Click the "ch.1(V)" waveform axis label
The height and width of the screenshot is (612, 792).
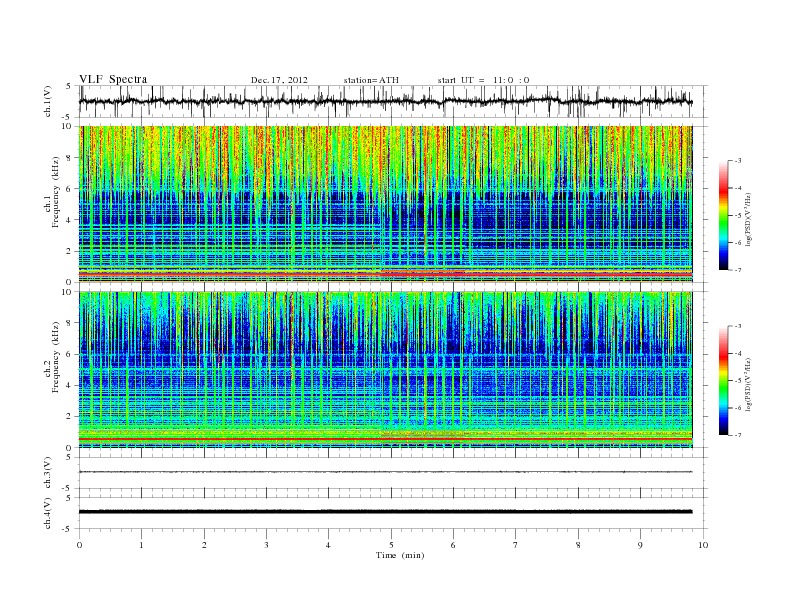47,101
